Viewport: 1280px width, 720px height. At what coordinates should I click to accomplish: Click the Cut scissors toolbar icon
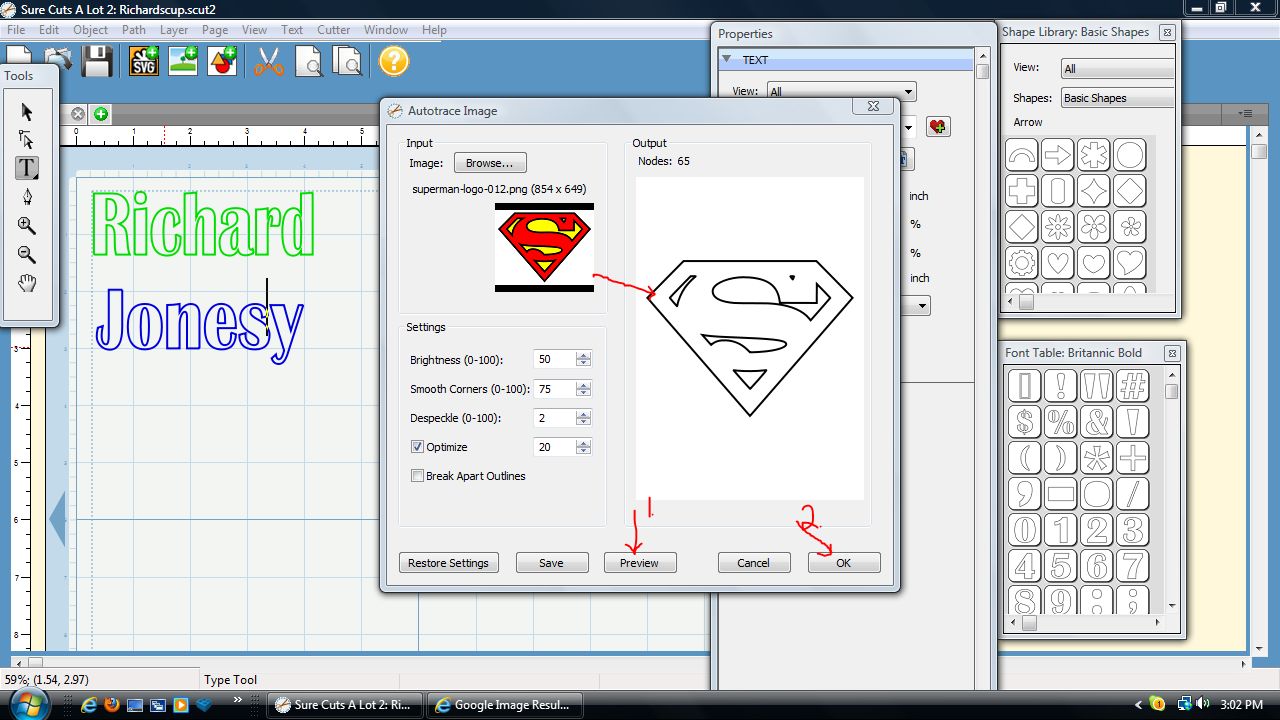268,61
